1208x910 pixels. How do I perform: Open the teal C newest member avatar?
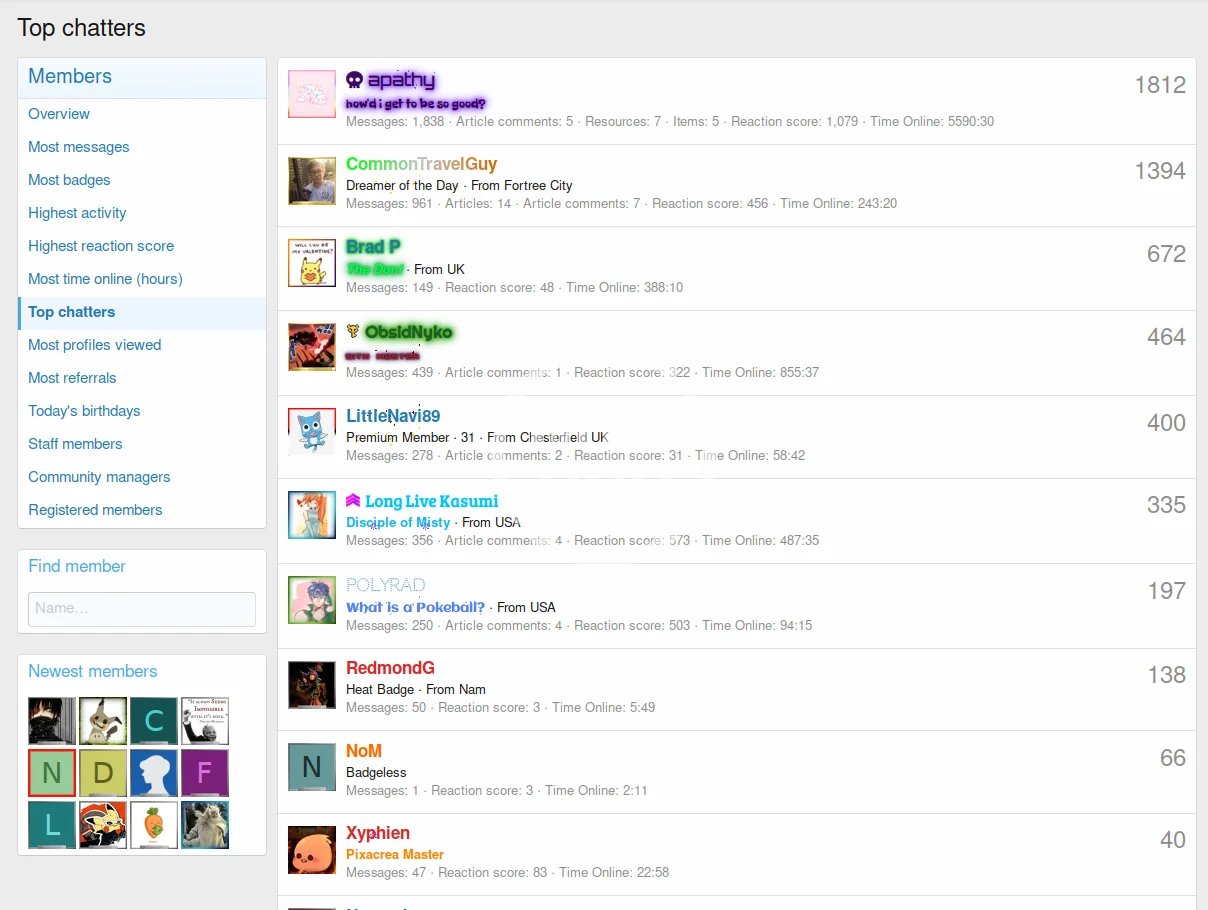pos(154,721)
